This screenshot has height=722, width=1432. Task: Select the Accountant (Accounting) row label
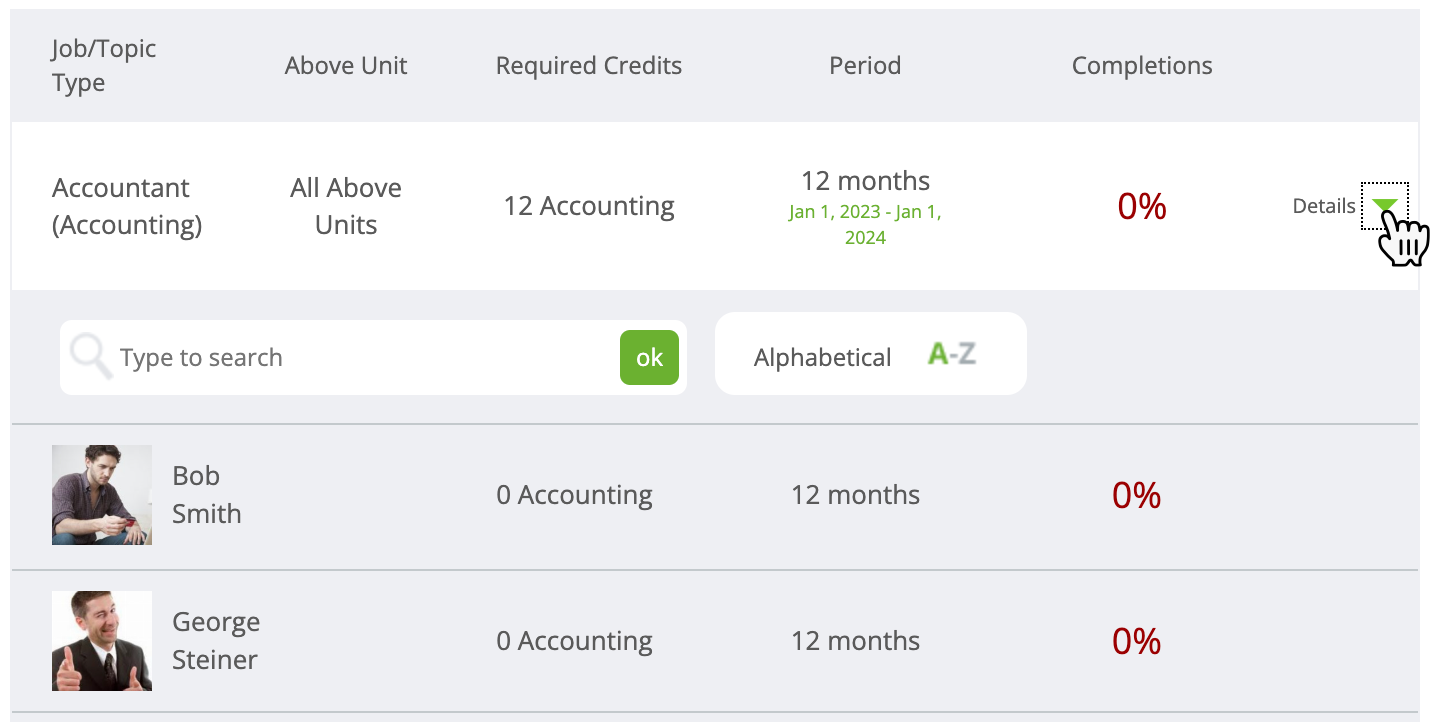click(126, 205)
